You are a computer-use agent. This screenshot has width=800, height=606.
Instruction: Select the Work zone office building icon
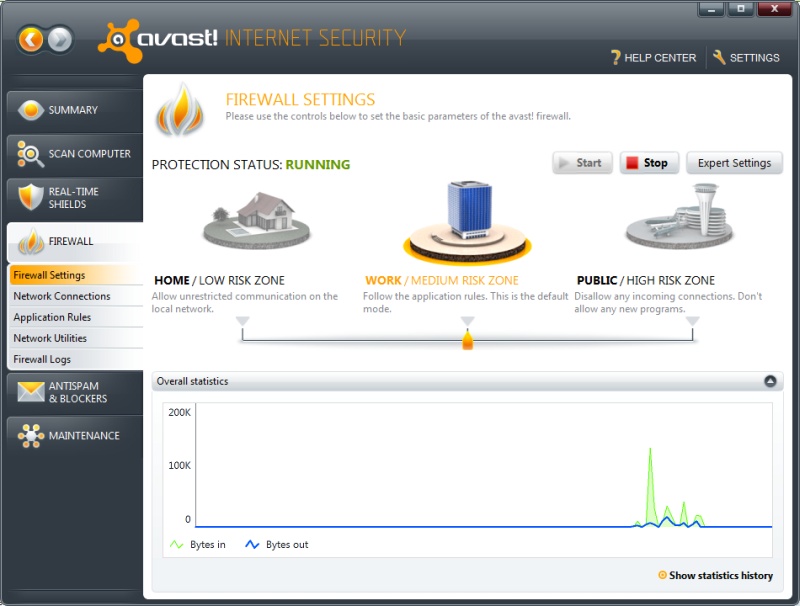point(467,222)
